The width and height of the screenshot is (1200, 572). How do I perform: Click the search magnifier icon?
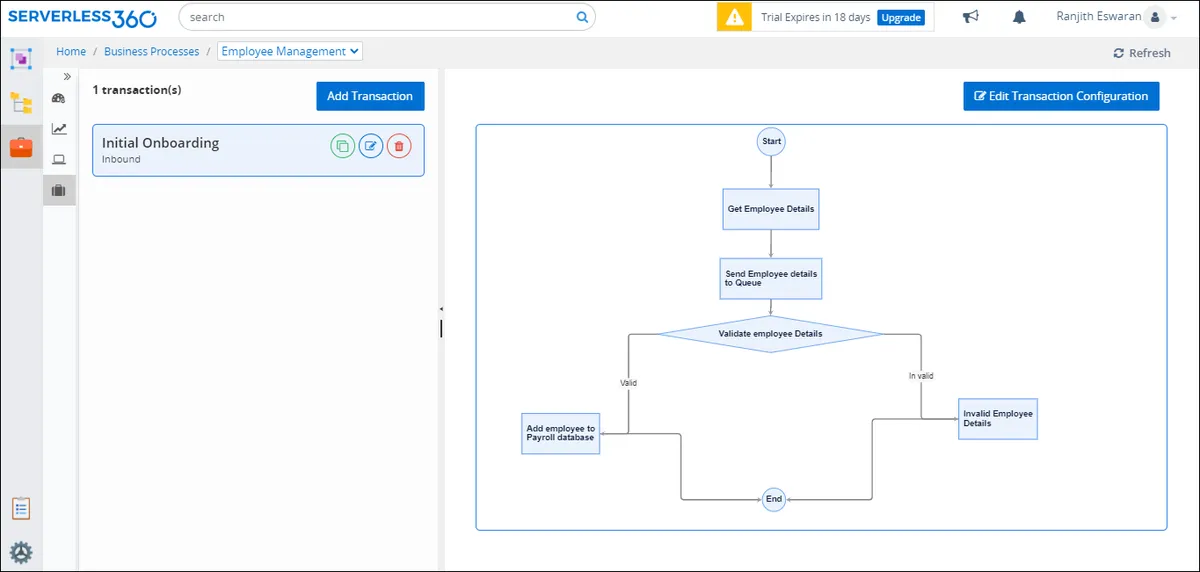[x=582, y=17]
